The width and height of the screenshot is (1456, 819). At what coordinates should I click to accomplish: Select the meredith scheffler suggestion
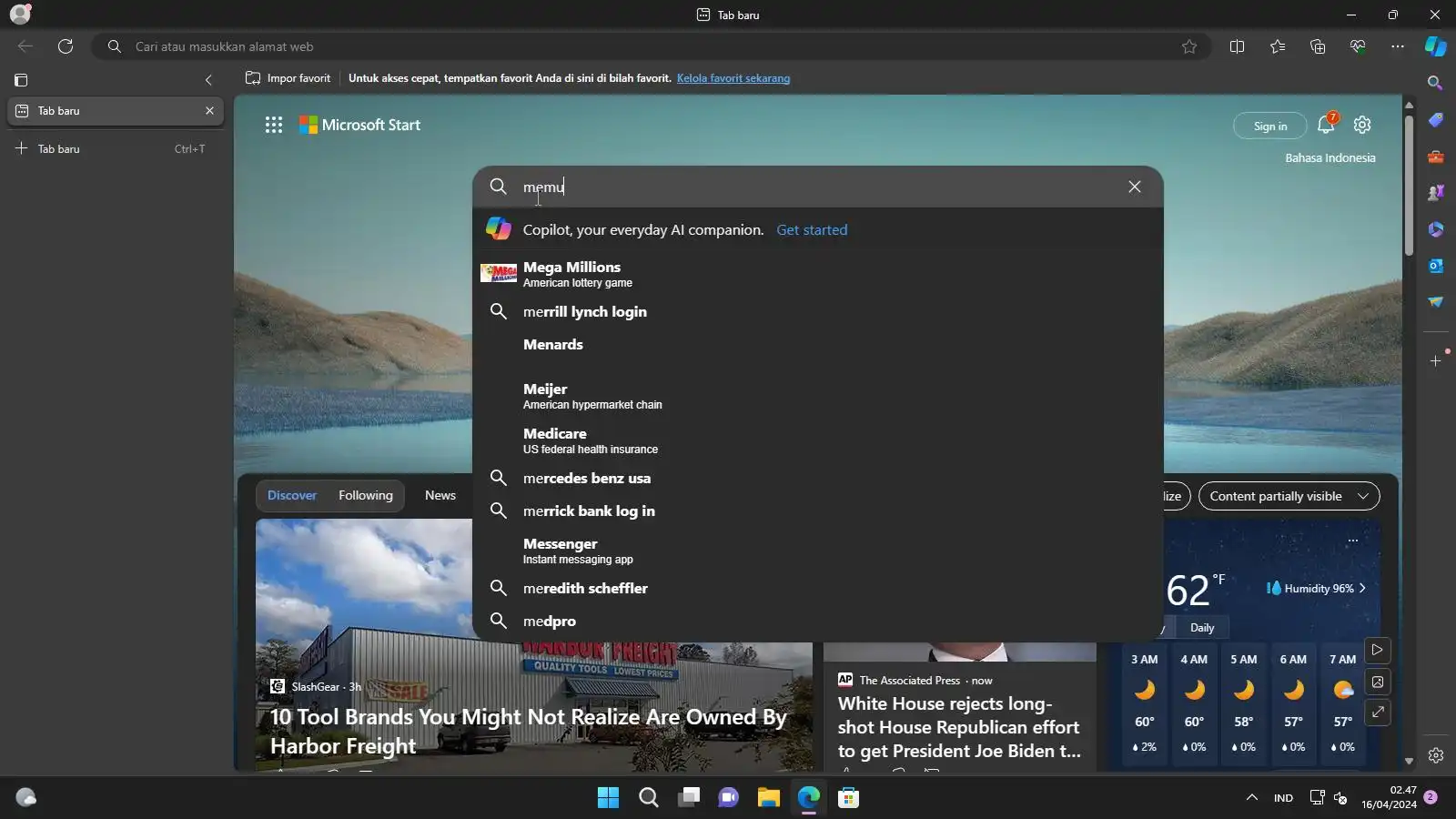click(x=817, y=589)
